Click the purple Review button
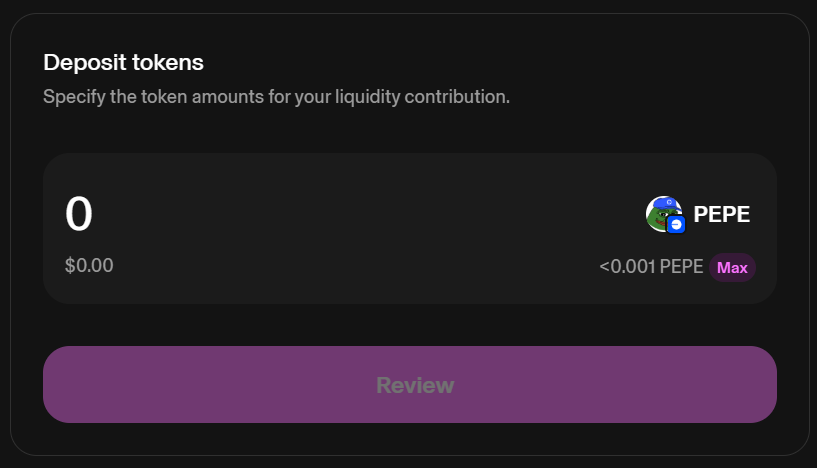Viewport: 817px width, 468px height. point(410,385)
